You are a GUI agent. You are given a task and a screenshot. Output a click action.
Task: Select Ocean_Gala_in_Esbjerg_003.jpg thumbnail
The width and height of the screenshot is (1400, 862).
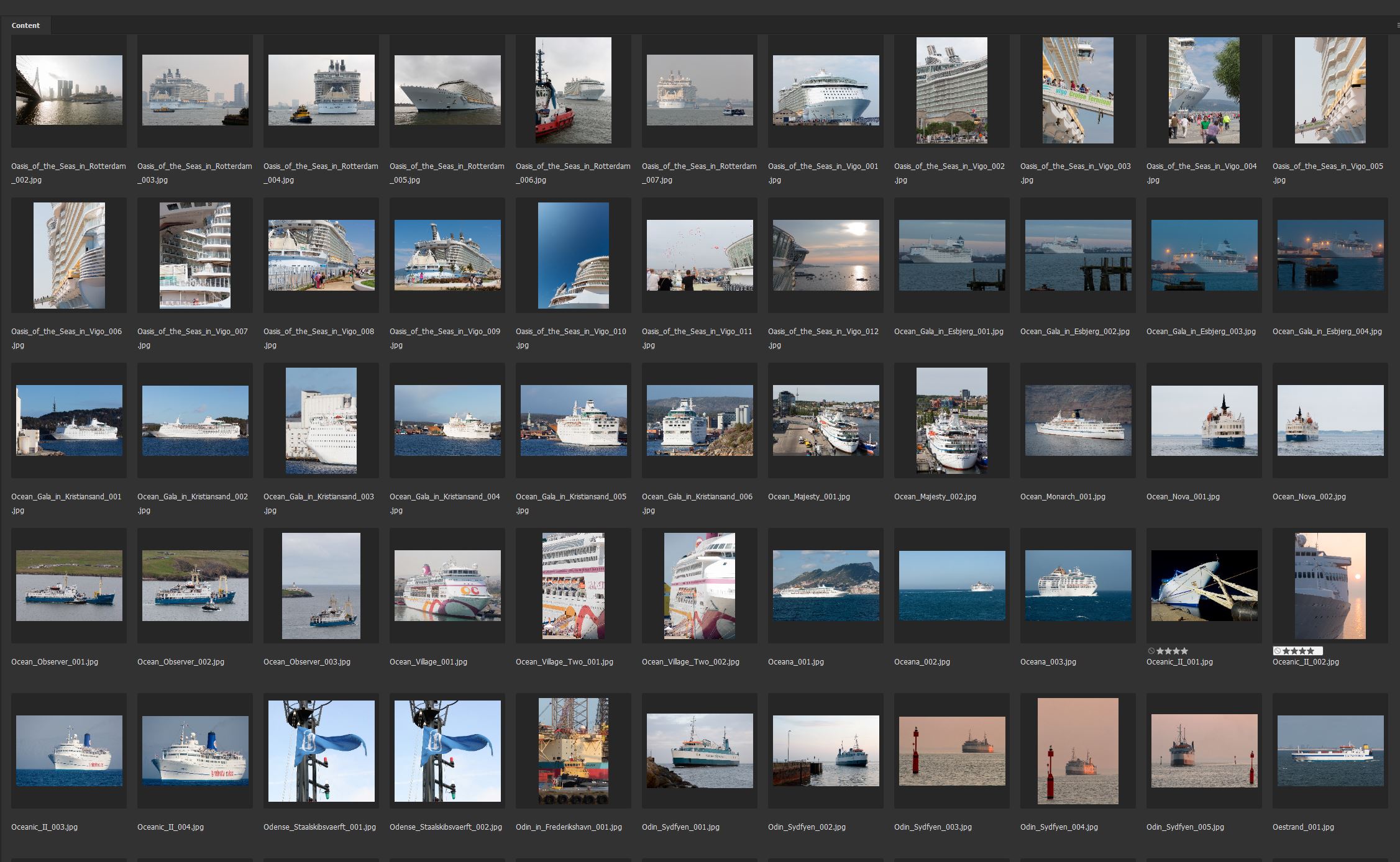point(1204,255)
